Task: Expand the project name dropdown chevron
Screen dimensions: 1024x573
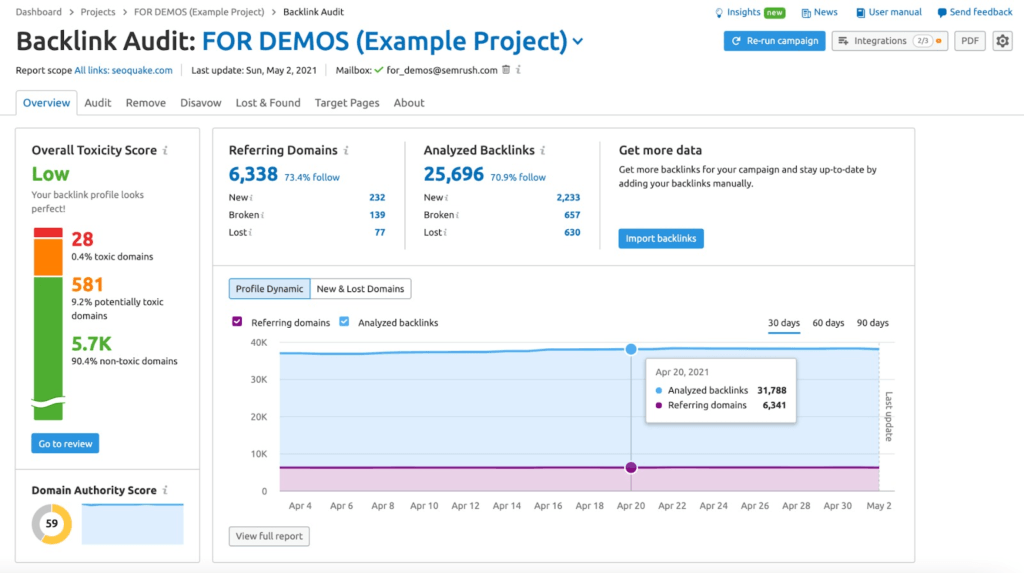Action: (x=578, y=42)
